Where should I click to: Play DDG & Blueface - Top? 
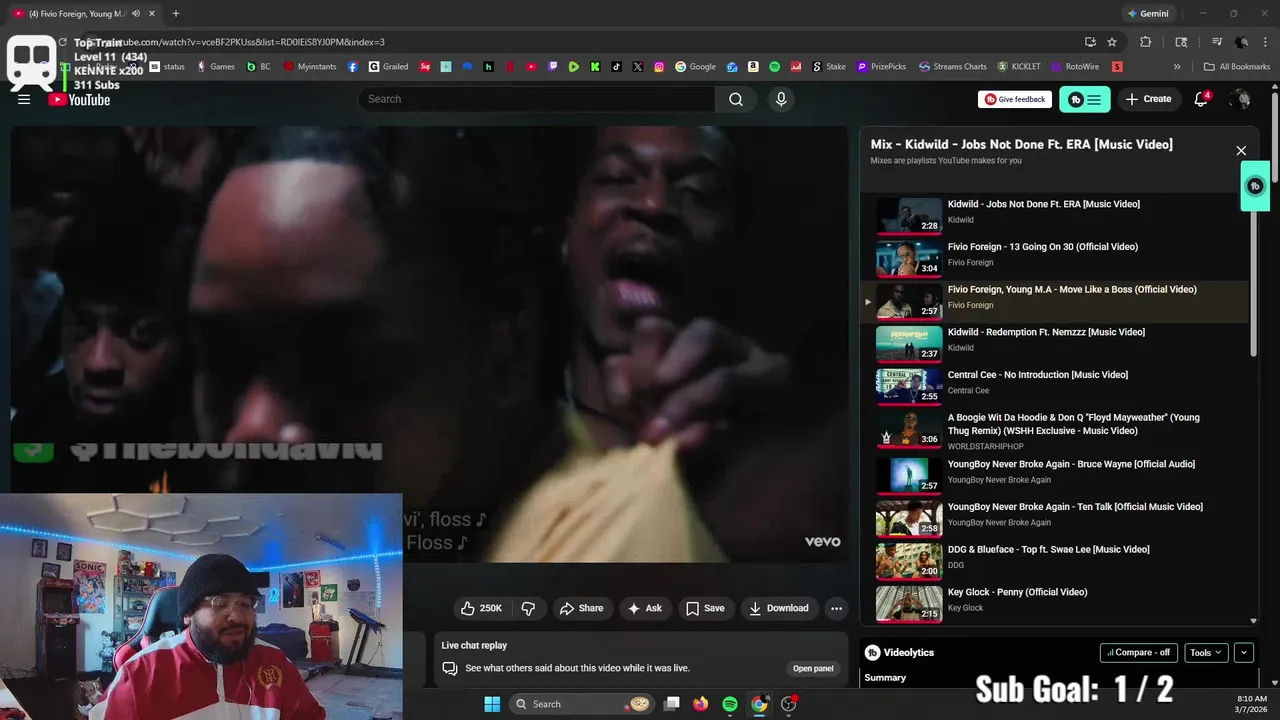tap(909, 561)
